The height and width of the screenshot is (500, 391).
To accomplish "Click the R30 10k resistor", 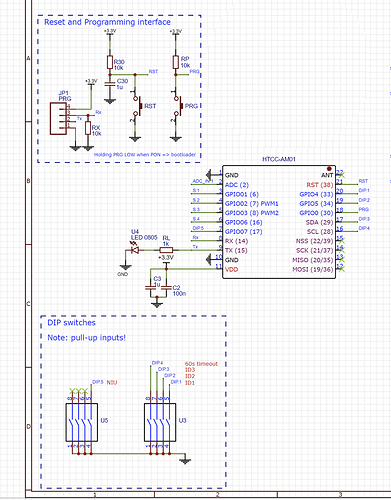I will [110, 62].
